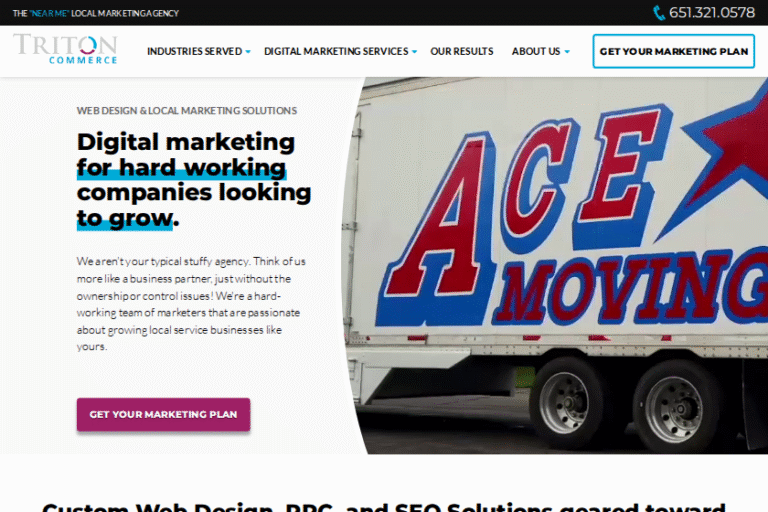Click the phone handset icon
This screenshot has height=512, width=768.
pos(659,13)
